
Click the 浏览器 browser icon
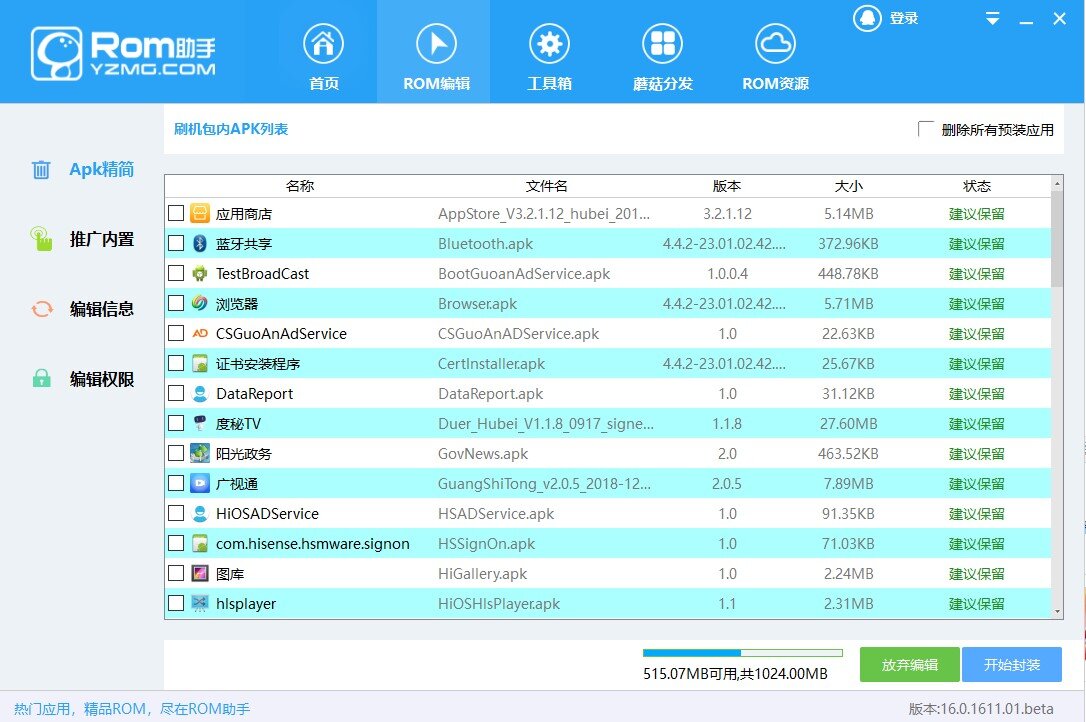(199, 303)
